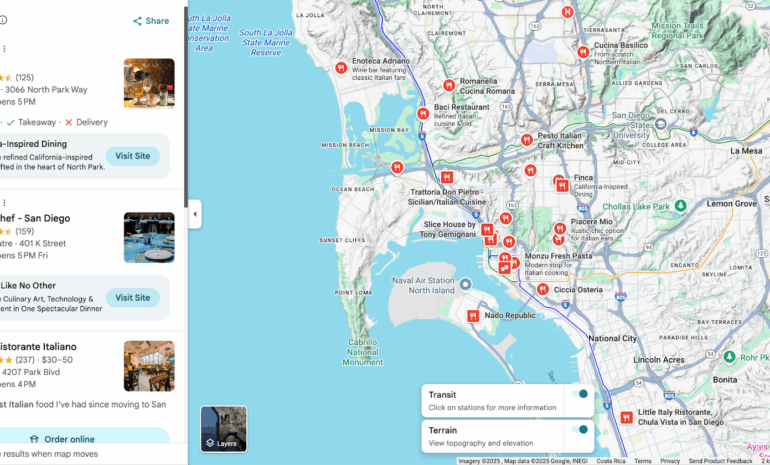Open more options above the North Park Way listing
Image resolution: width=770 pixels, height=465 pixels.
tap(4, 49)
